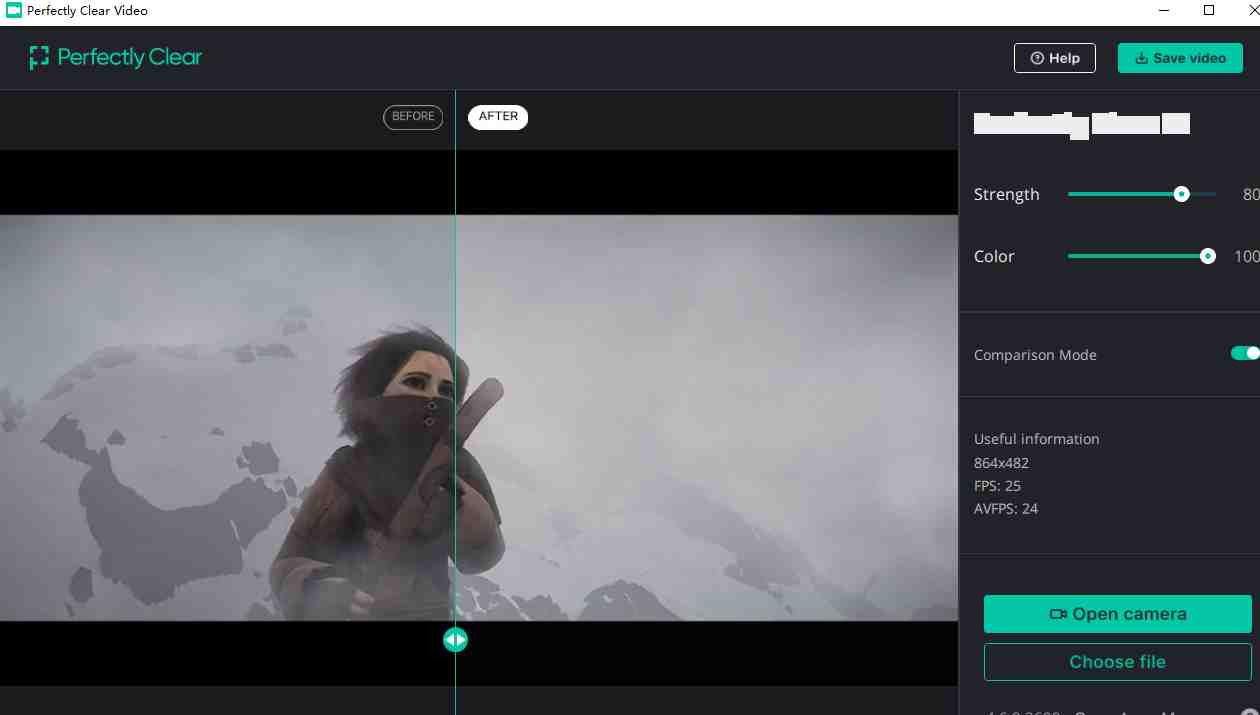Click the Strength slider handle
The width and height of the screenshot is (1260, 715).
coord(1181,194)
